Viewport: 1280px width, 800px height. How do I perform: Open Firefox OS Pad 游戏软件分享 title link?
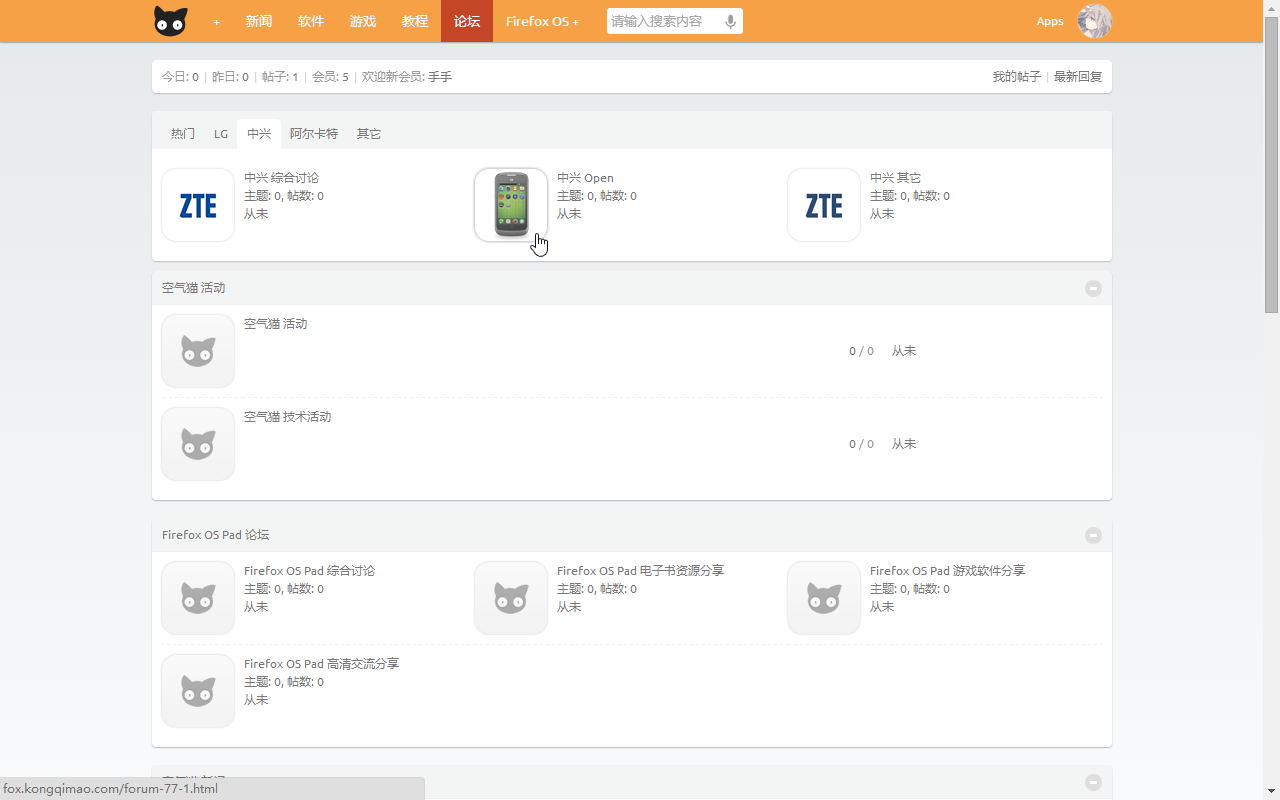(x=947, y=571)
